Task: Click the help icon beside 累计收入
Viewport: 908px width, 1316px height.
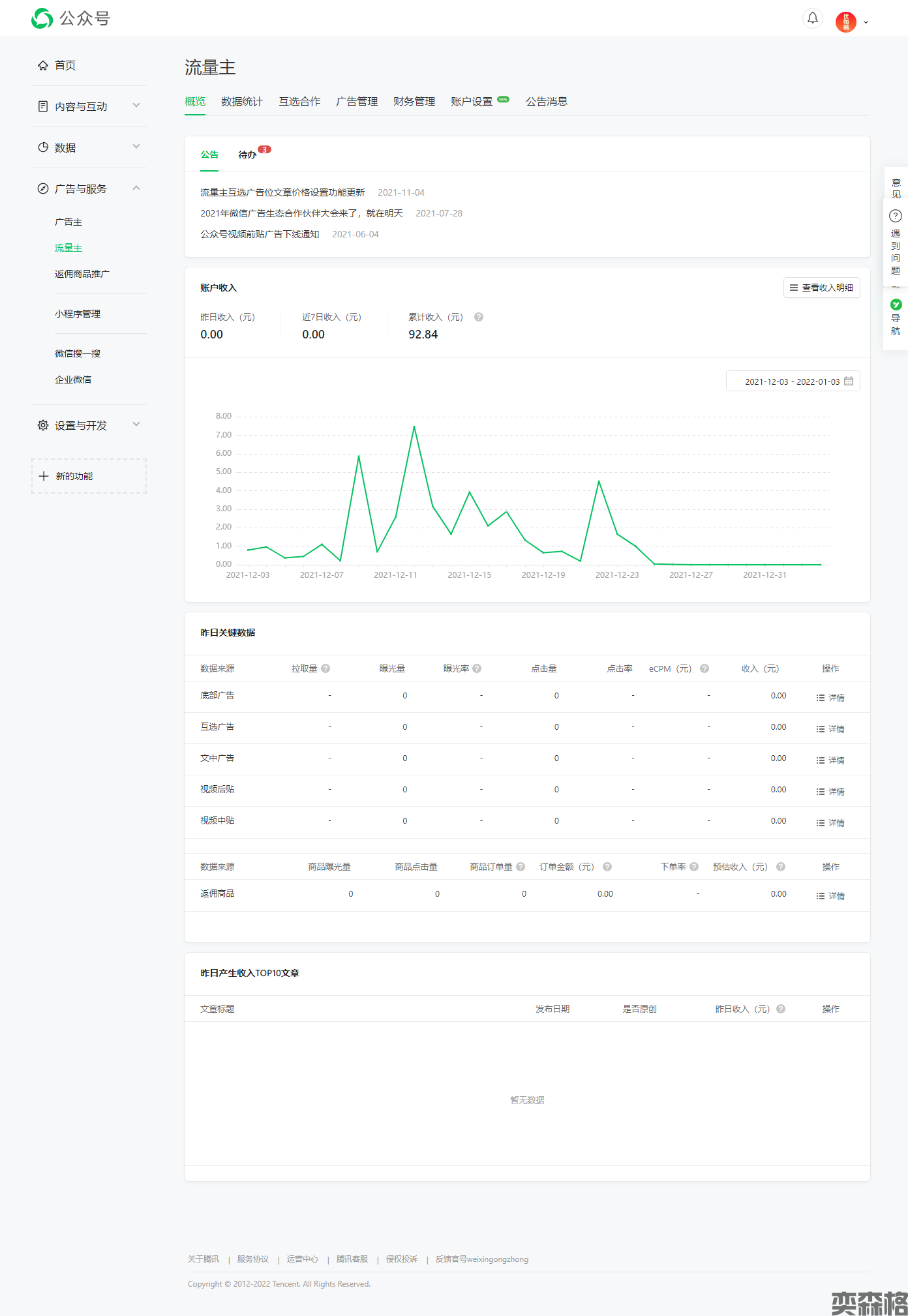Action: pyautogui.click(x=478, y=318)
